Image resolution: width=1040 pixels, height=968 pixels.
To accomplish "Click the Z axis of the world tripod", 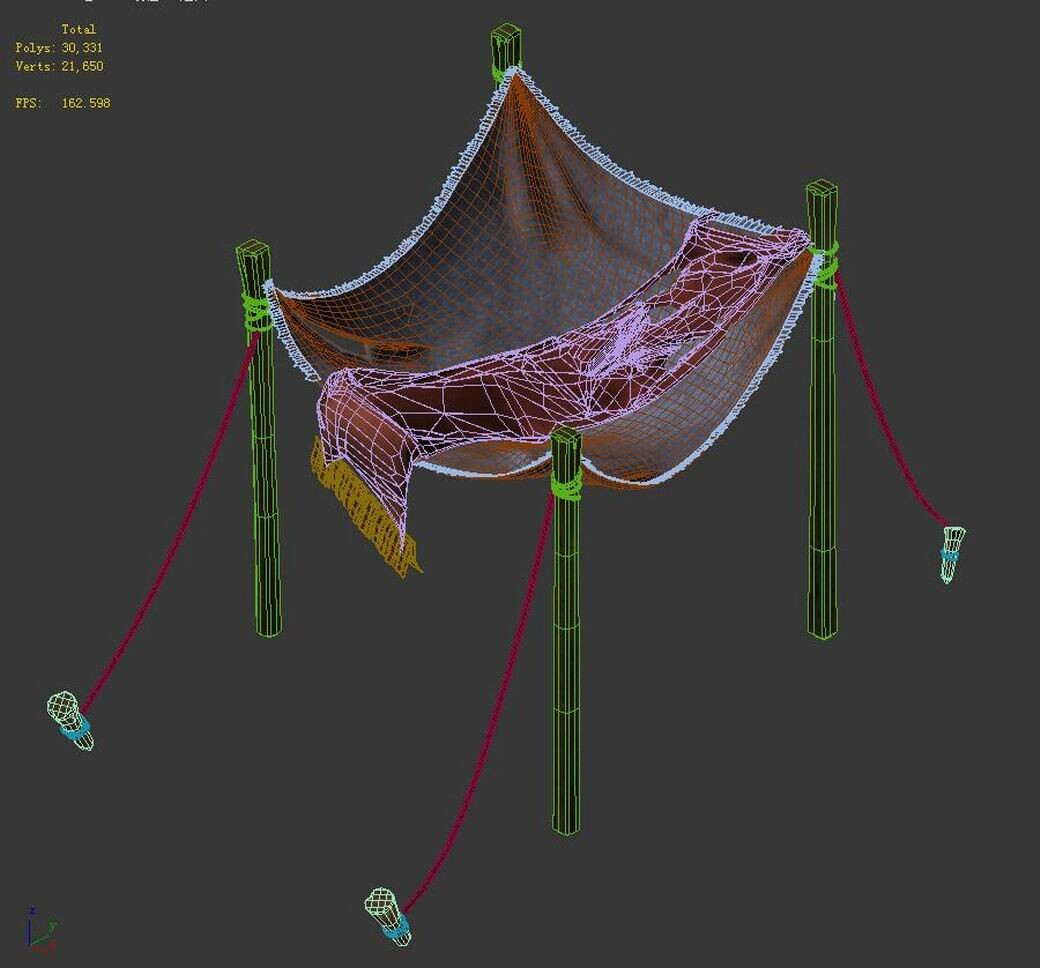I will click(29, 932).
